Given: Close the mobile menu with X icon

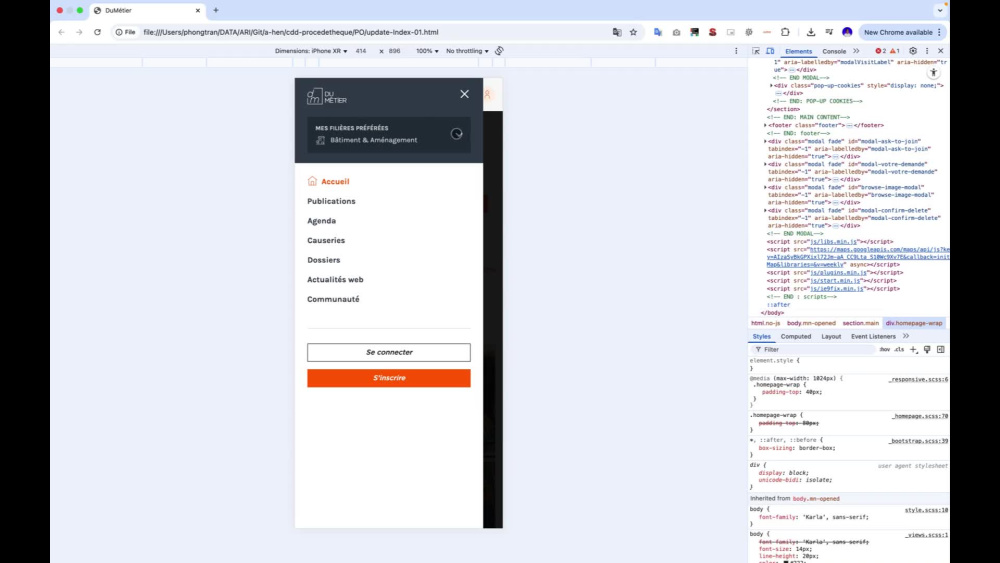Looking at the screenshot, I should [x=464, y=94].
